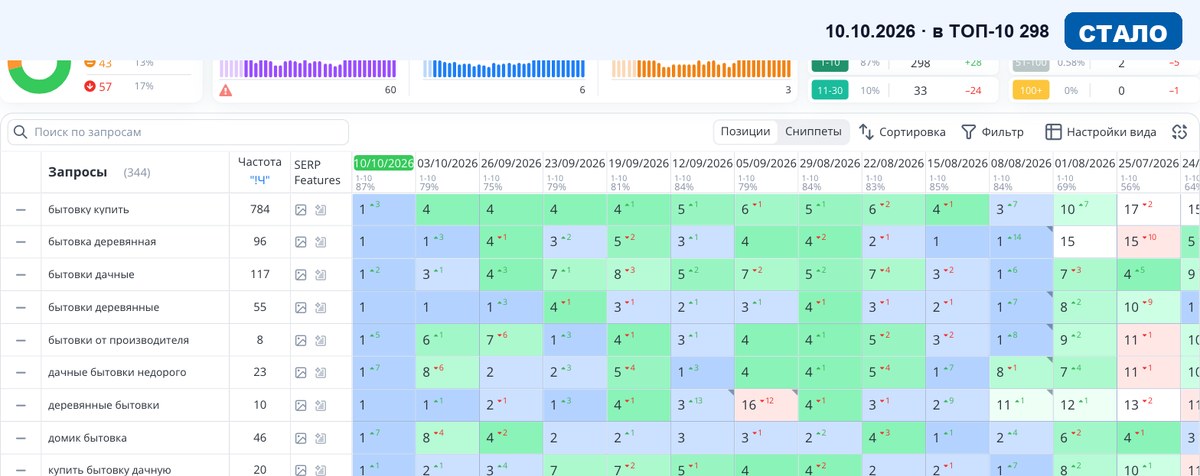
Task: Click the image SERP icon for бытовки деревянные
Action: tap(301, 308)
